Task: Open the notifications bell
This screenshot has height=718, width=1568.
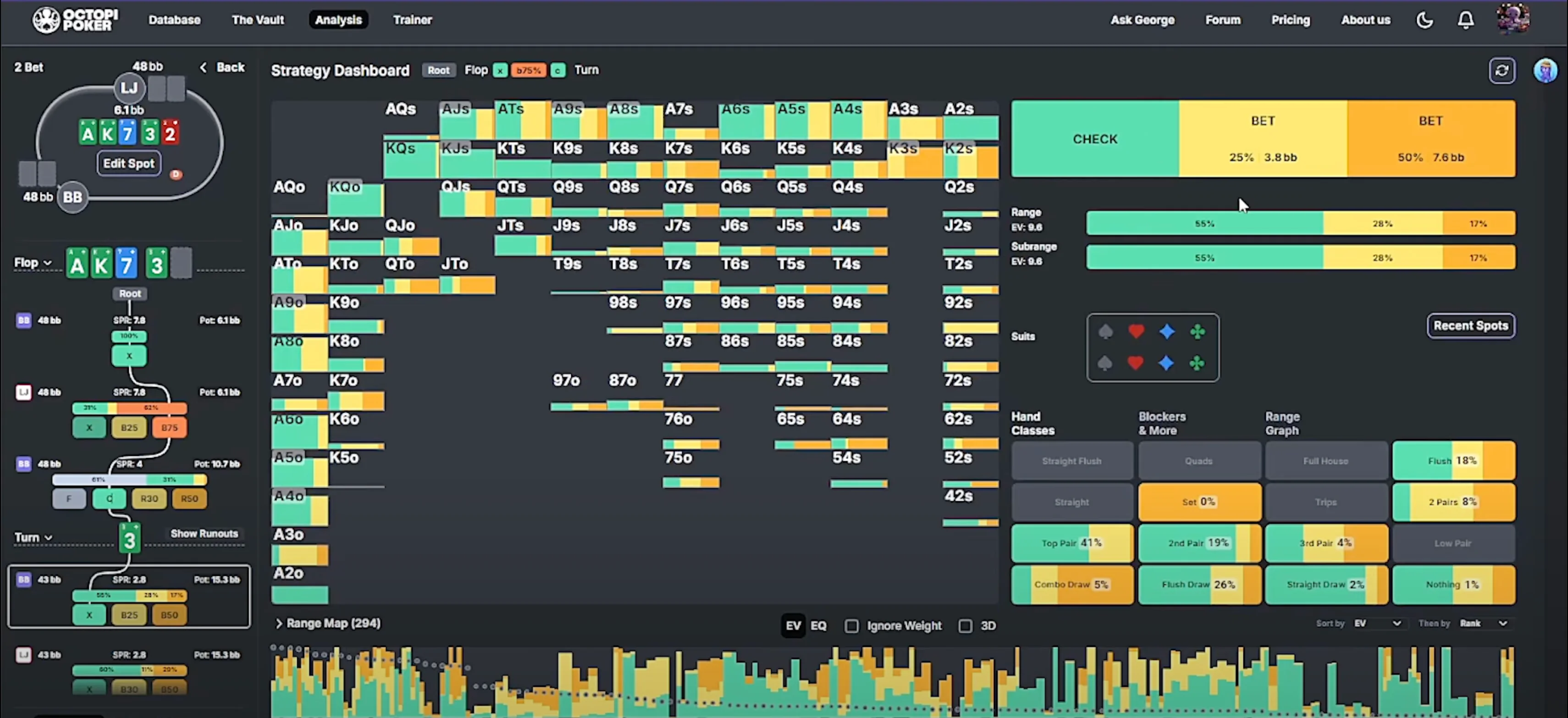Action: click(x=1465, y=20)
